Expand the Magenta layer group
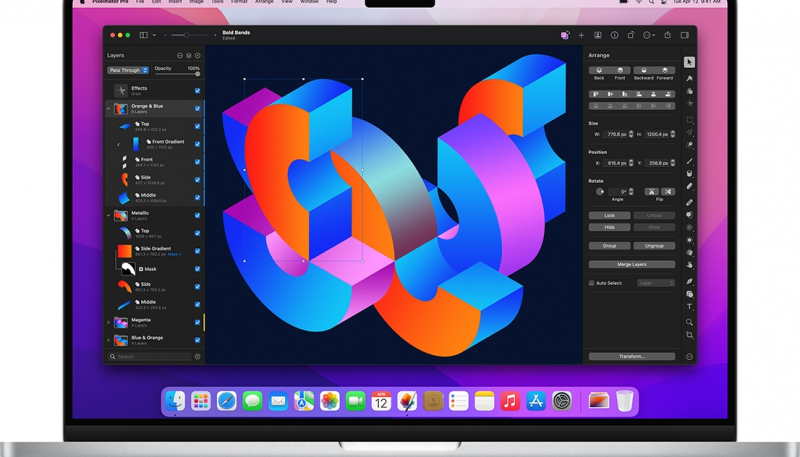 tap(109, 322)
